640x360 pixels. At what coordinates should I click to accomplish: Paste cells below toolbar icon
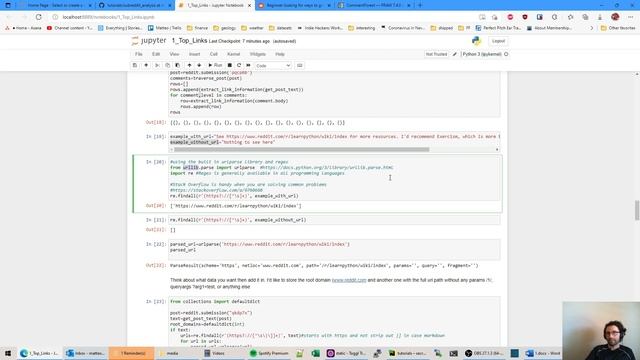click(x=178, y=65)
